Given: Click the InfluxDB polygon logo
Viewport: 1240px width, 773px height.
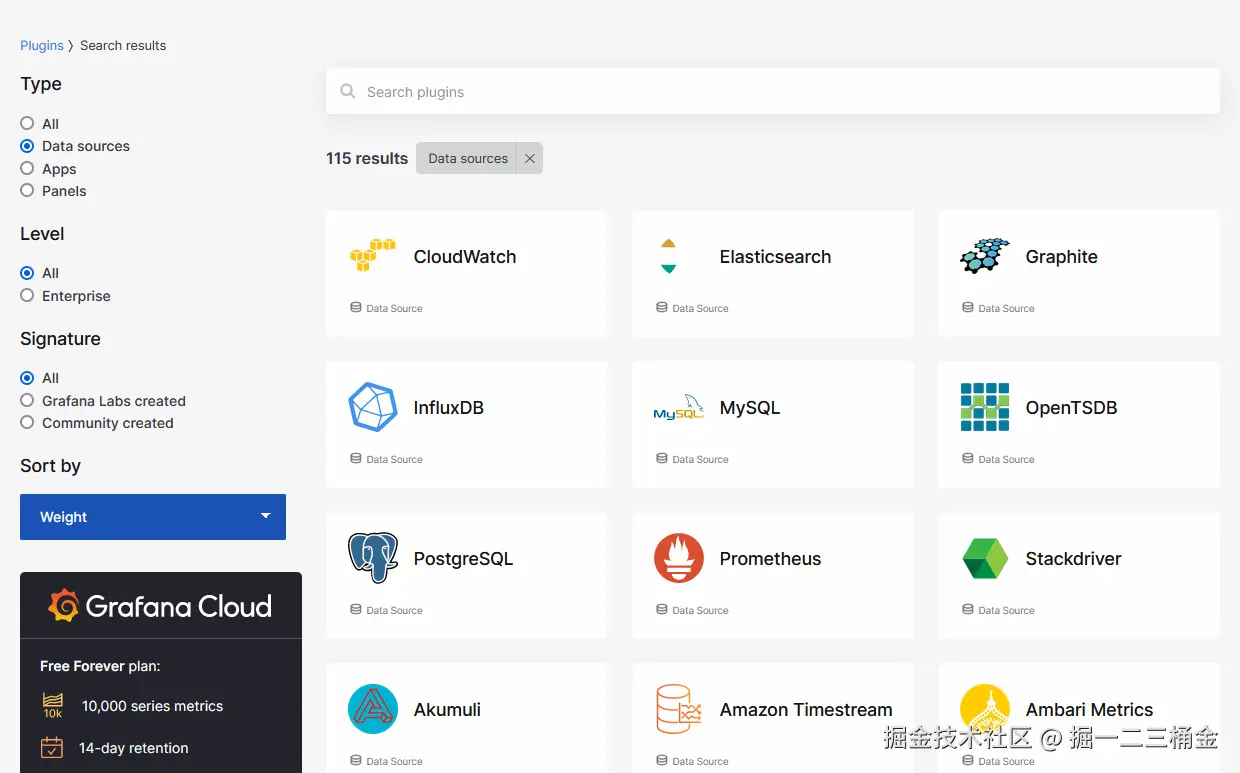Looking at the screenshot, I should [x=373, y=407].
